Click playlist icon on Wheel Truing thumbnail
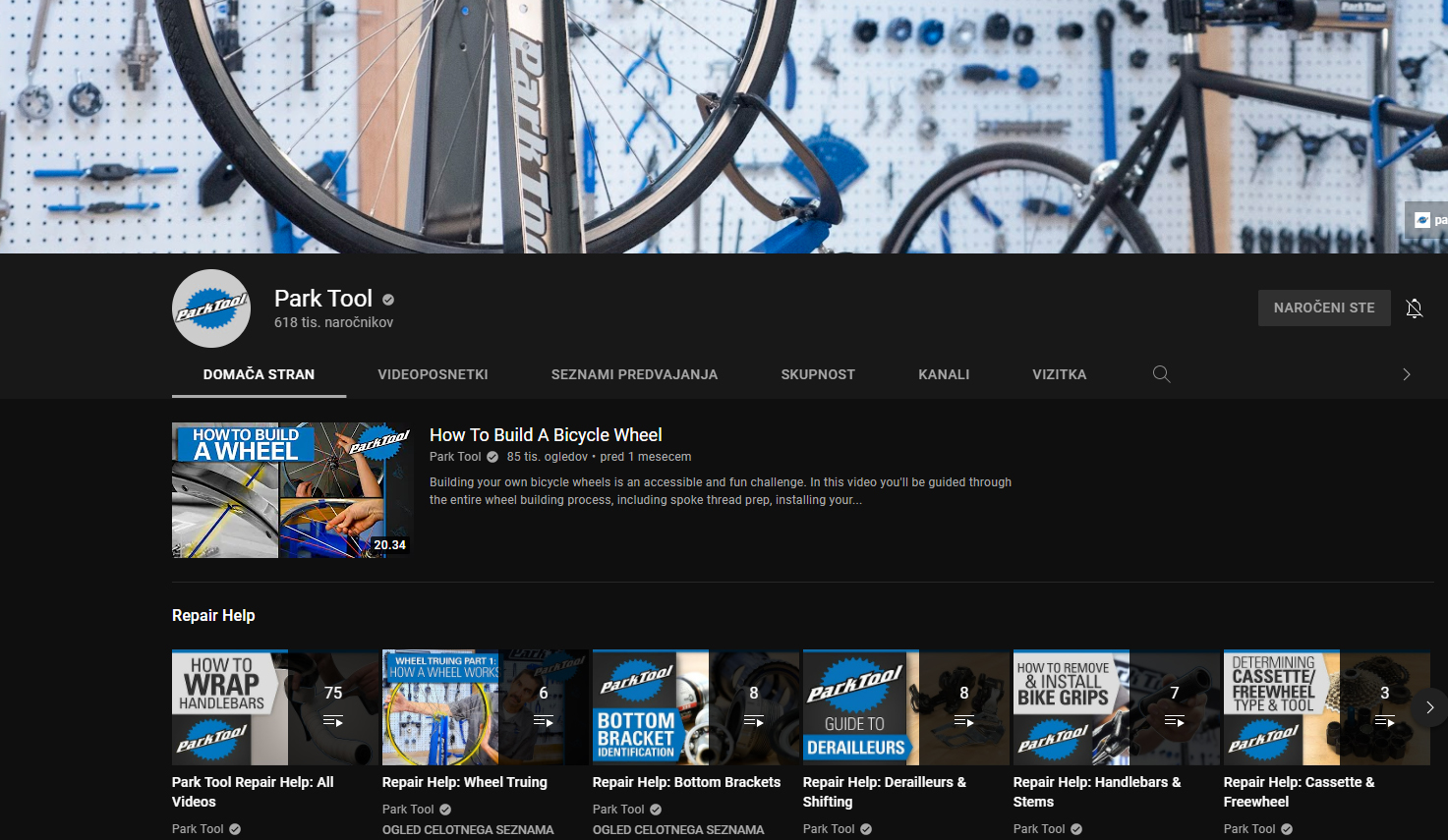 (543, 721)
